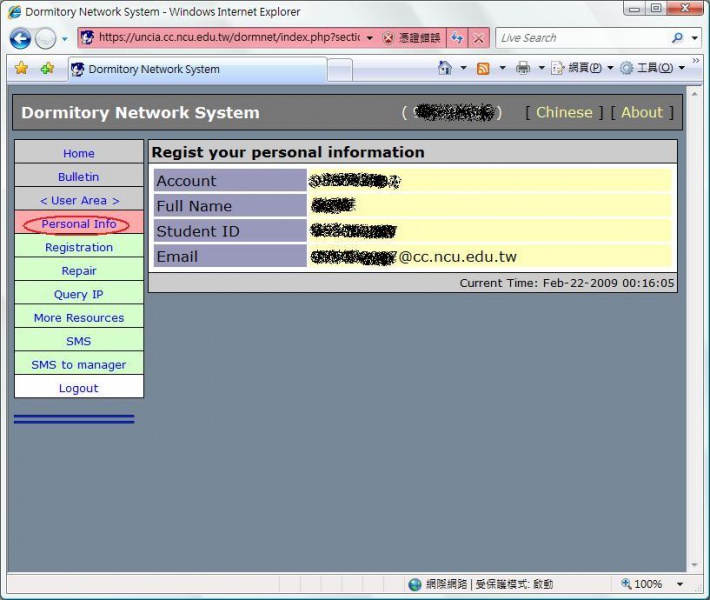Click the Stop loading icon
The image size is (710, 600).
click(x=479, y=38)
